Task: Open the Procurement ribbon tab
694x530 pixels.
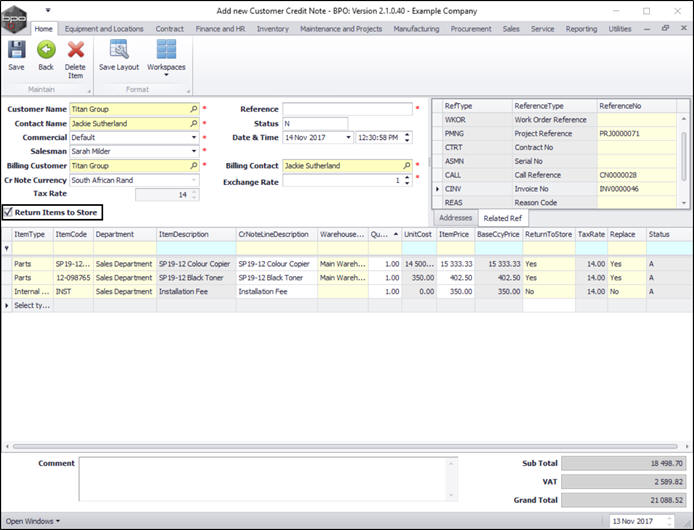Action: [471, 29]
